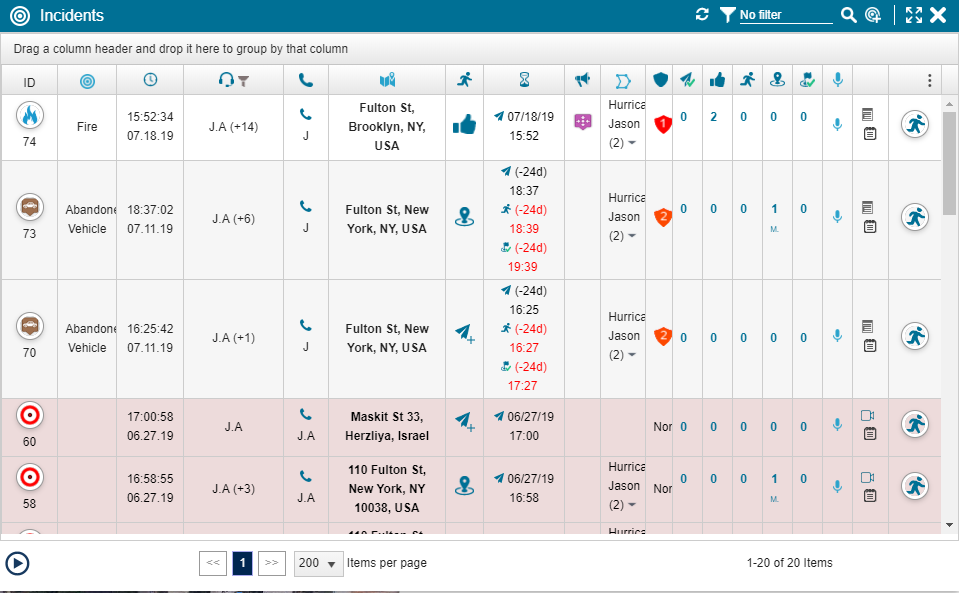The height and width of the screenshot is (593, 959).
Task: Open the funnel filter icon in title bar
Action: click(727, 15)
